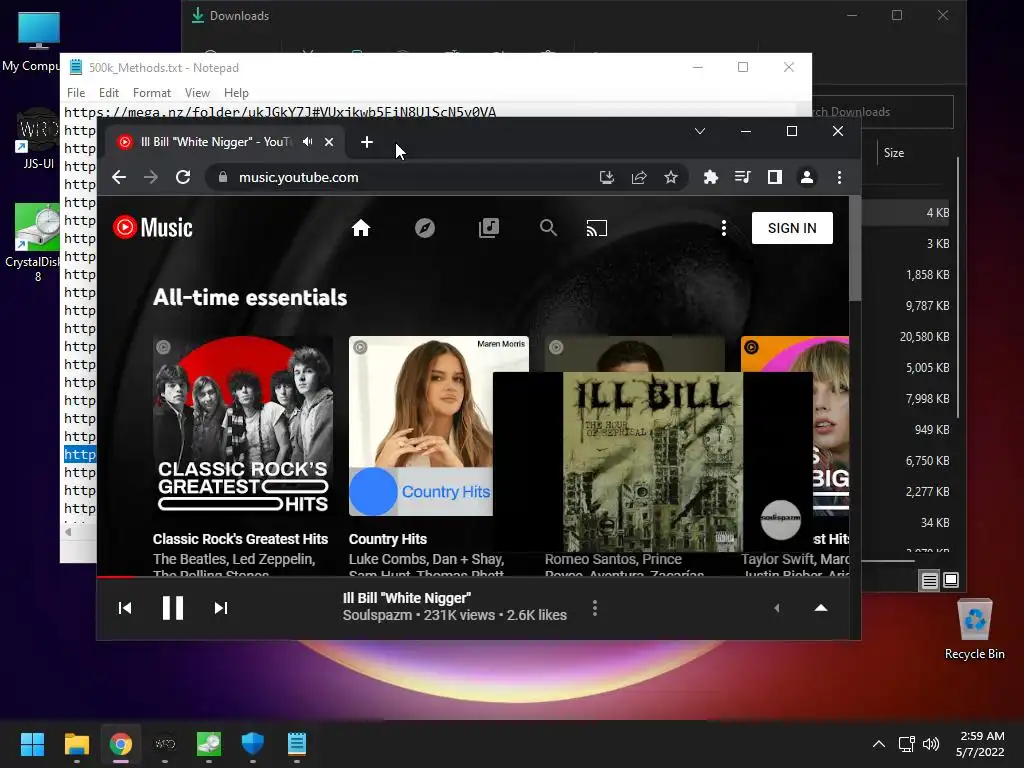Image resolution: width=1024 pixels, height=768 pixels.
Task: Open the Library icon in YouTube Music
Action: click(488, 228)
